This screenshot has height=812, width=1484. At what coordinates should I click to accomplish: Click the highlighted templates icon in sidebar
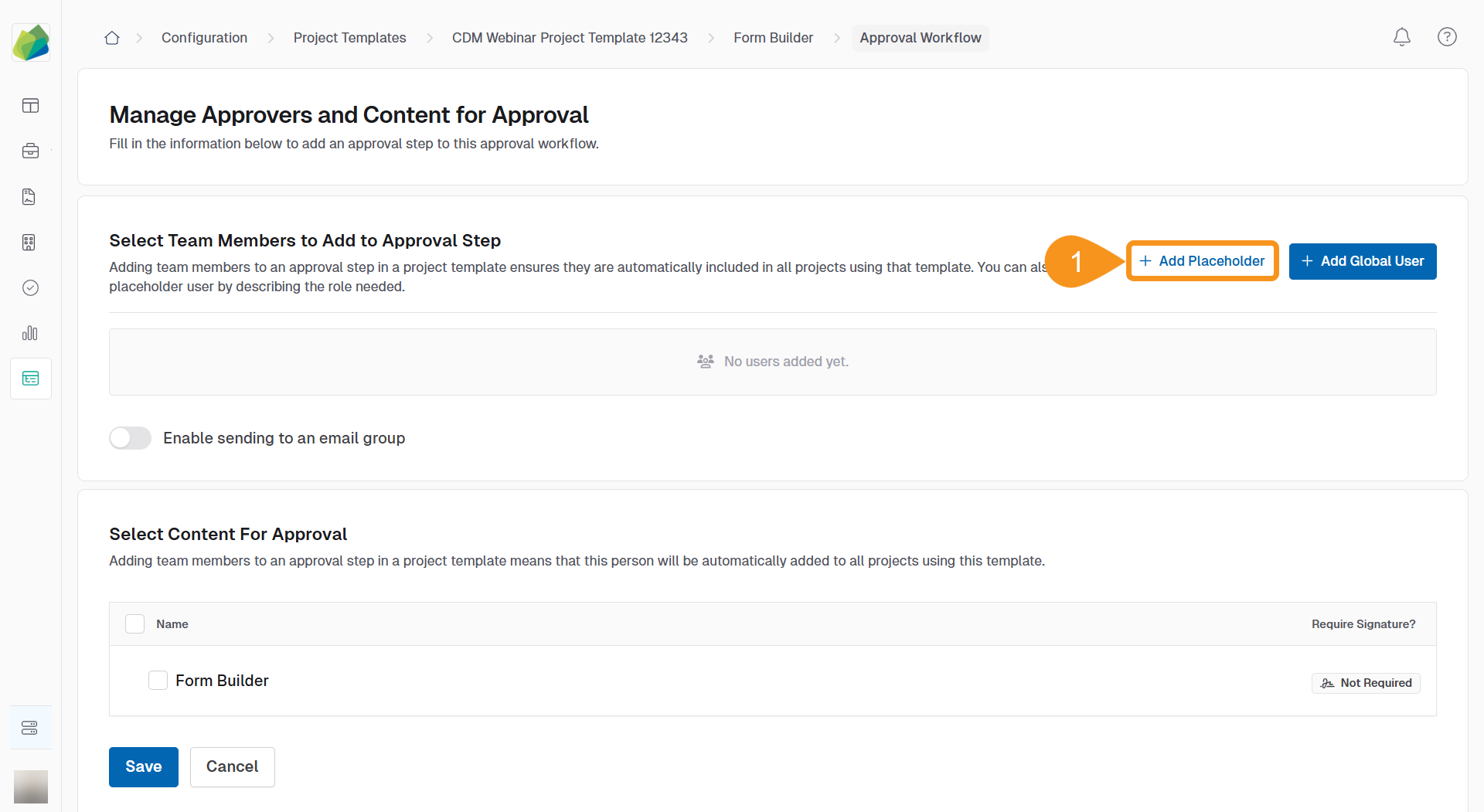30,378
